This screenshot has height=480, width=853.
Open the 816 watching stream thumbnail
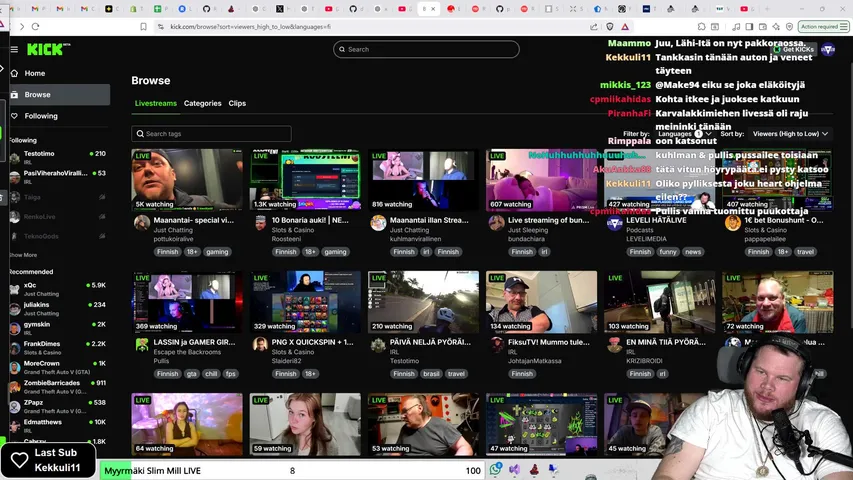(x=423, y=180)
